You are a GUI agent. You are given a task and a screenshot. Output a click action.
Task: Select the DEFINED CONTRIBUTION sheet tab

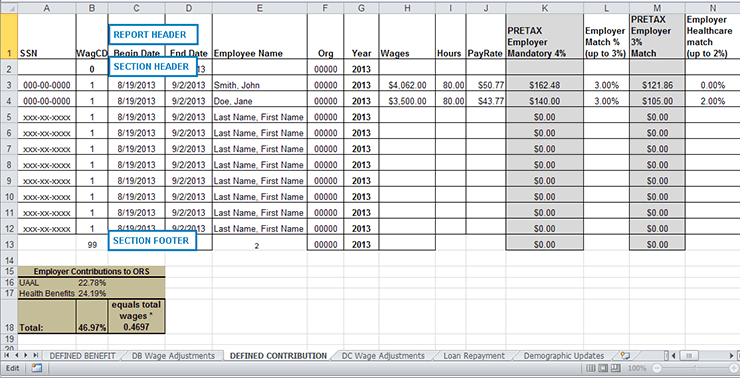[x=278, y=356]
